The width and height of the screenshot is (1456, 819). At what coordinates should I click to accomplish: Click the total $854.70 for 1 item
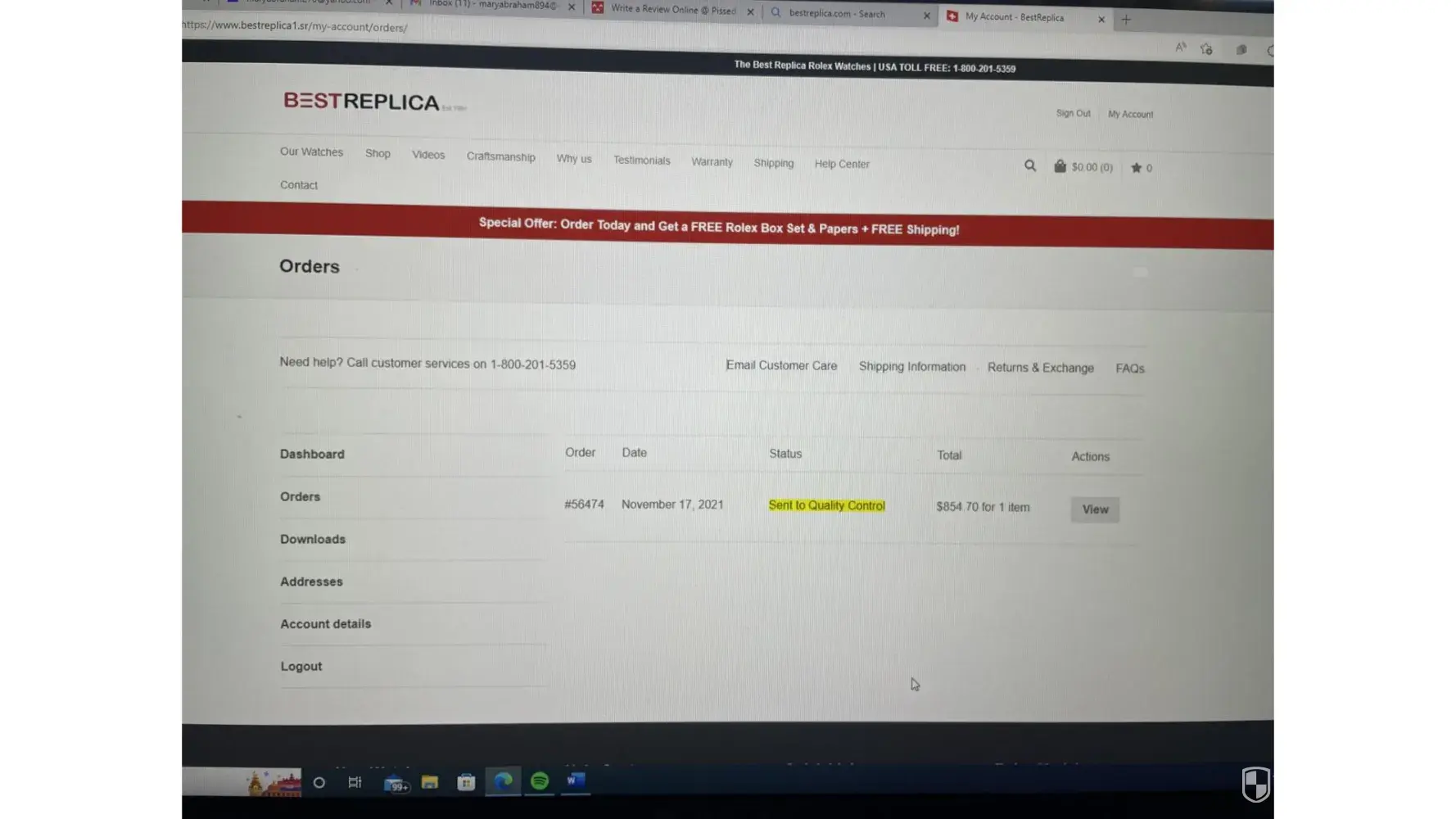coord(983,507)
